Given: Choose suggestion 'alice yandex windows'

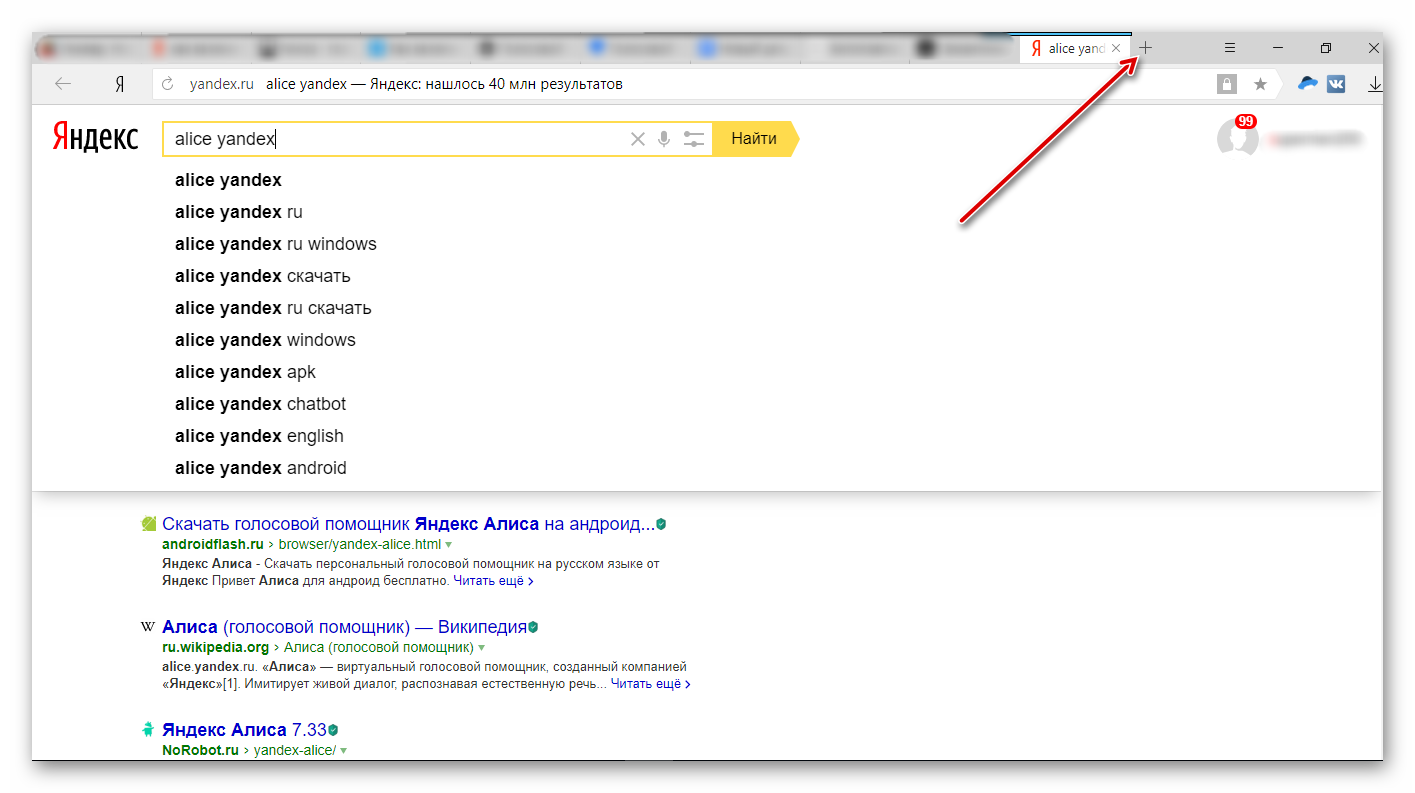Looking at the screenshot, I should pyautogui.click(x=265, y=340).
